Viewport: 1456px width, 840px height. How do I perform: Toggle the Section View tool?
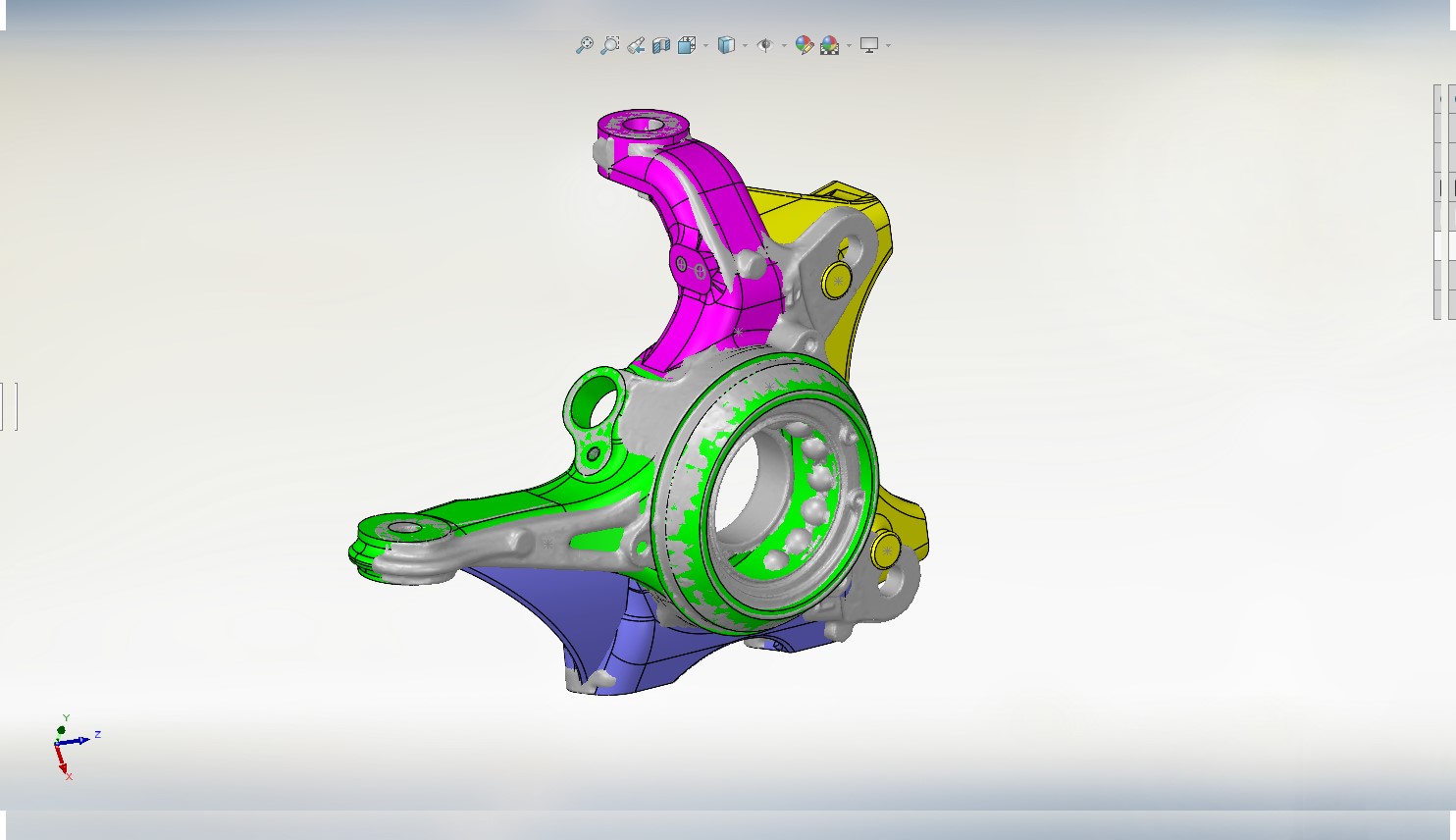point(661,45)
